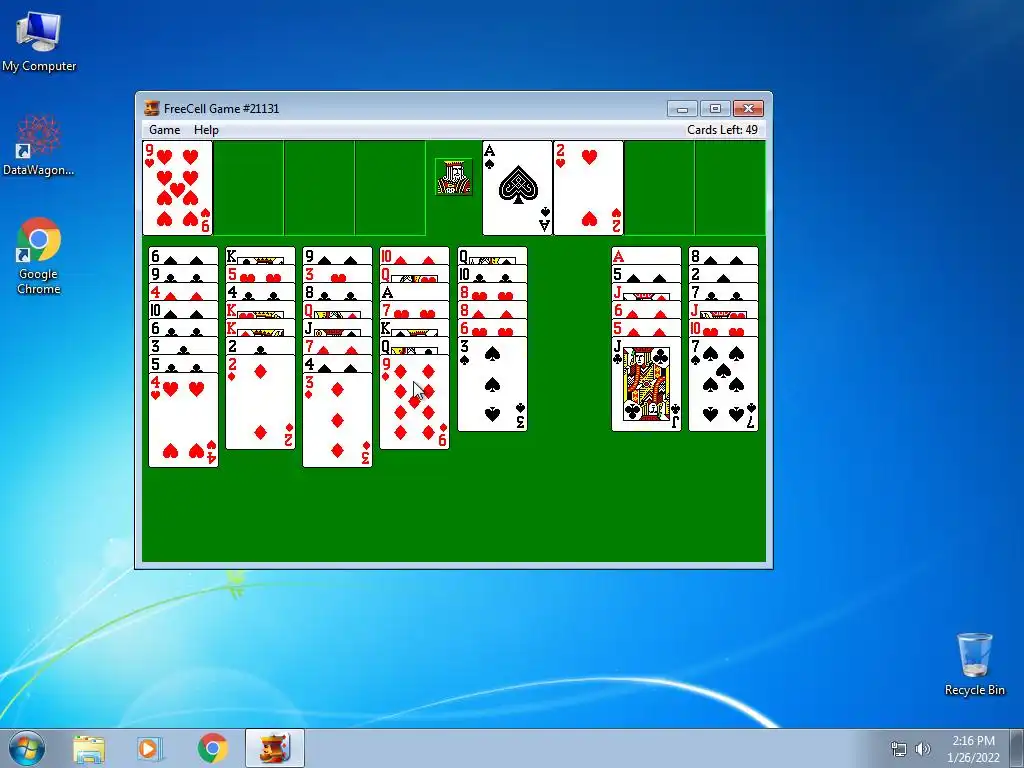This screenshot has width=1024, height=768.
Task: Select the Jack of clubs card
Action: pos(647,385)
